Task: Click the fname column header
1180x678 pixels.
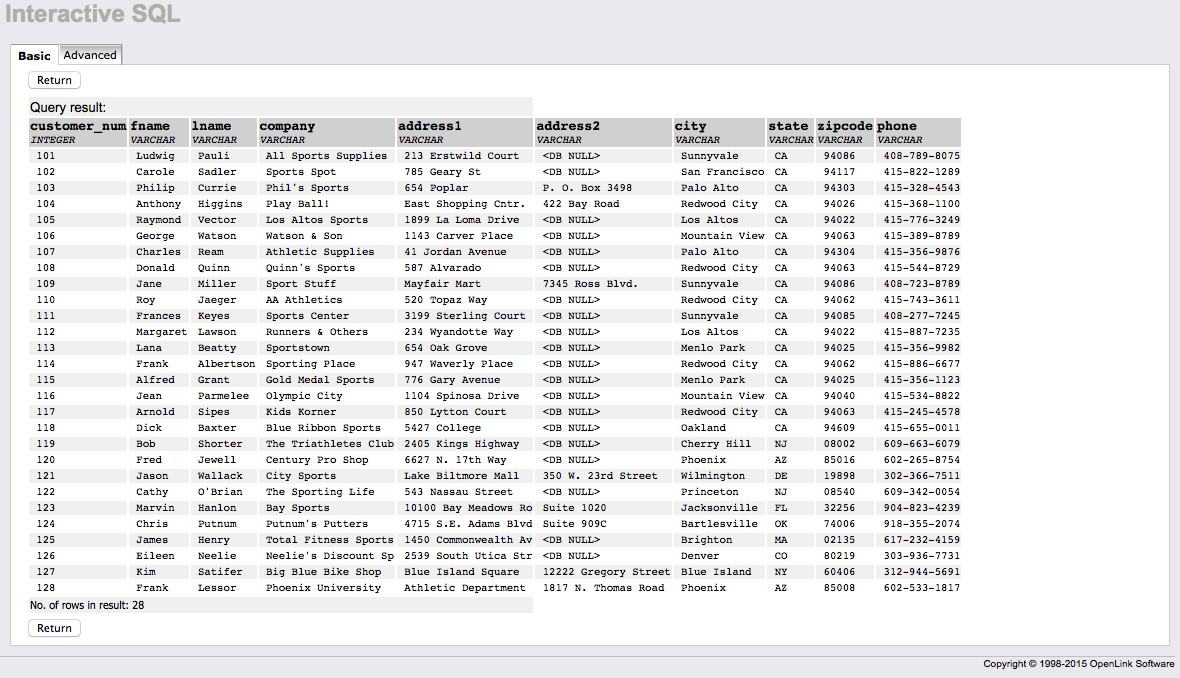Action: (150, 126)
